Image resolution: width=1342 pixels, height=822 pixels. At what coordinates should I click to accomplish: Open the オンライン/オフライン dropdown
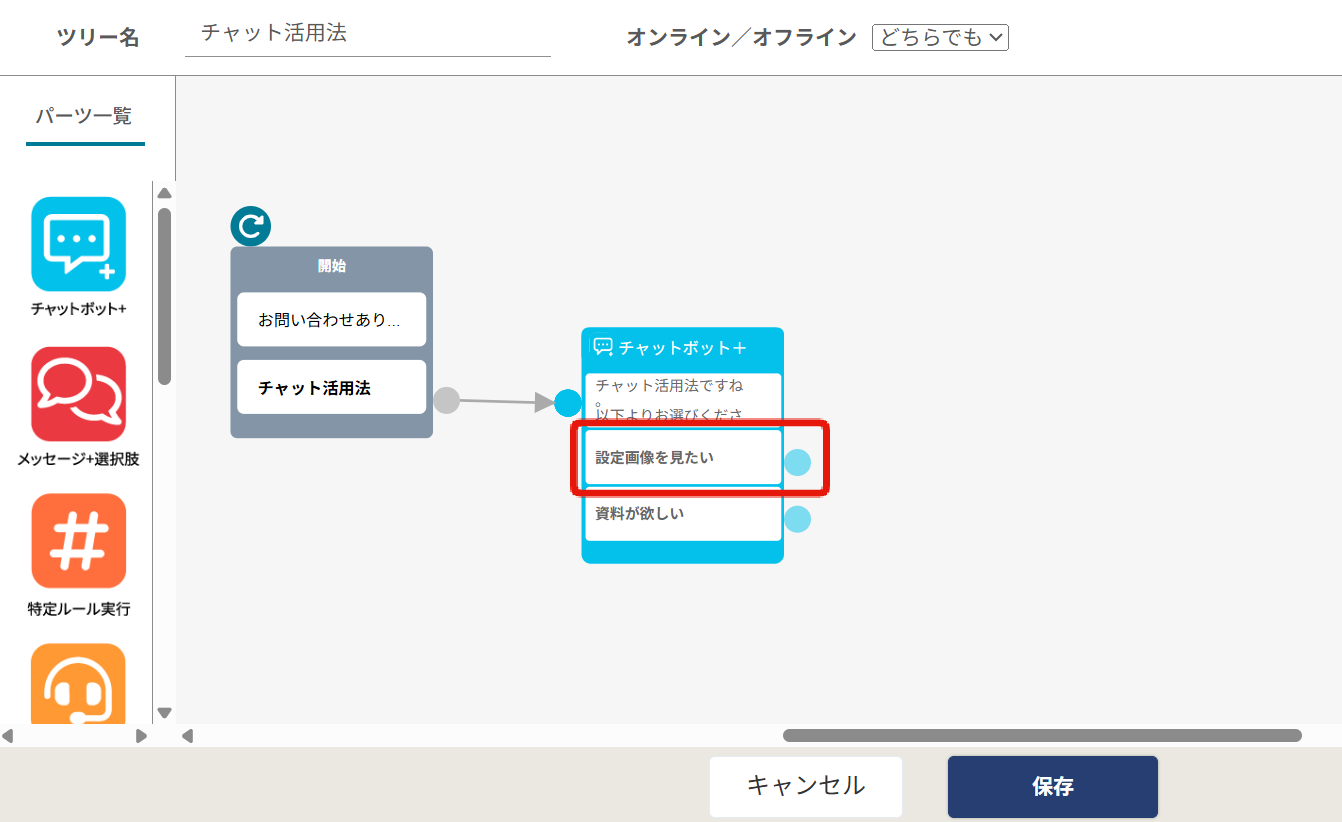click(x=940, y=38)
